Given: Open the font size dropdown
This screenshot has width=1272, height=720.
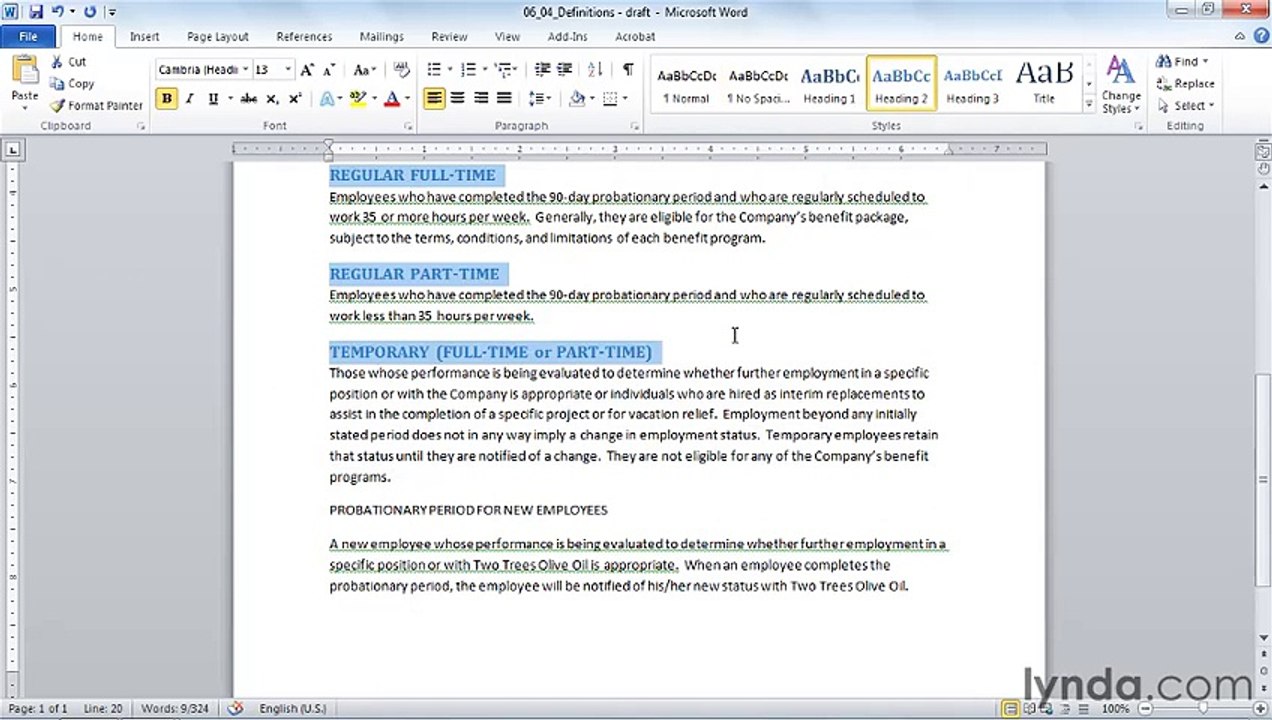Looking at the screenshot, I should (288, 70).
